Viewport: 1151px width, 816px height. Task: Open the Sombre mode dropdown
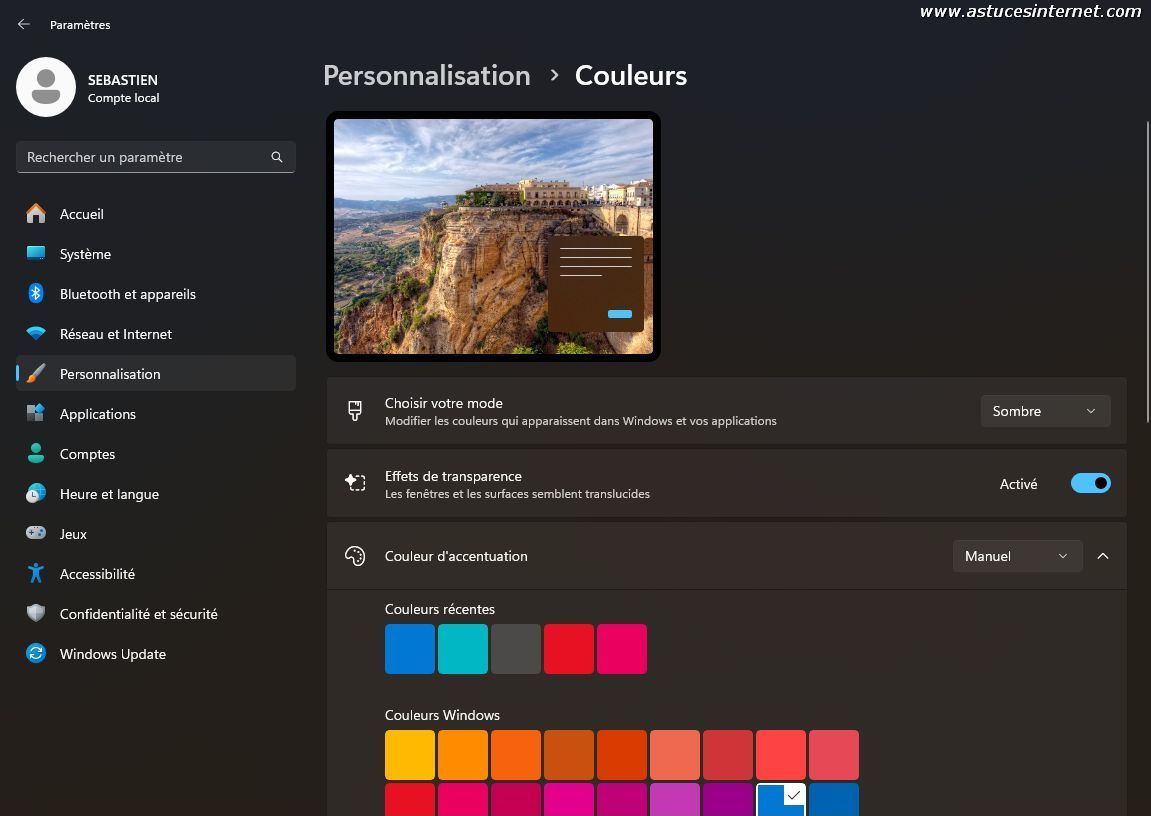coord(1045,411)
